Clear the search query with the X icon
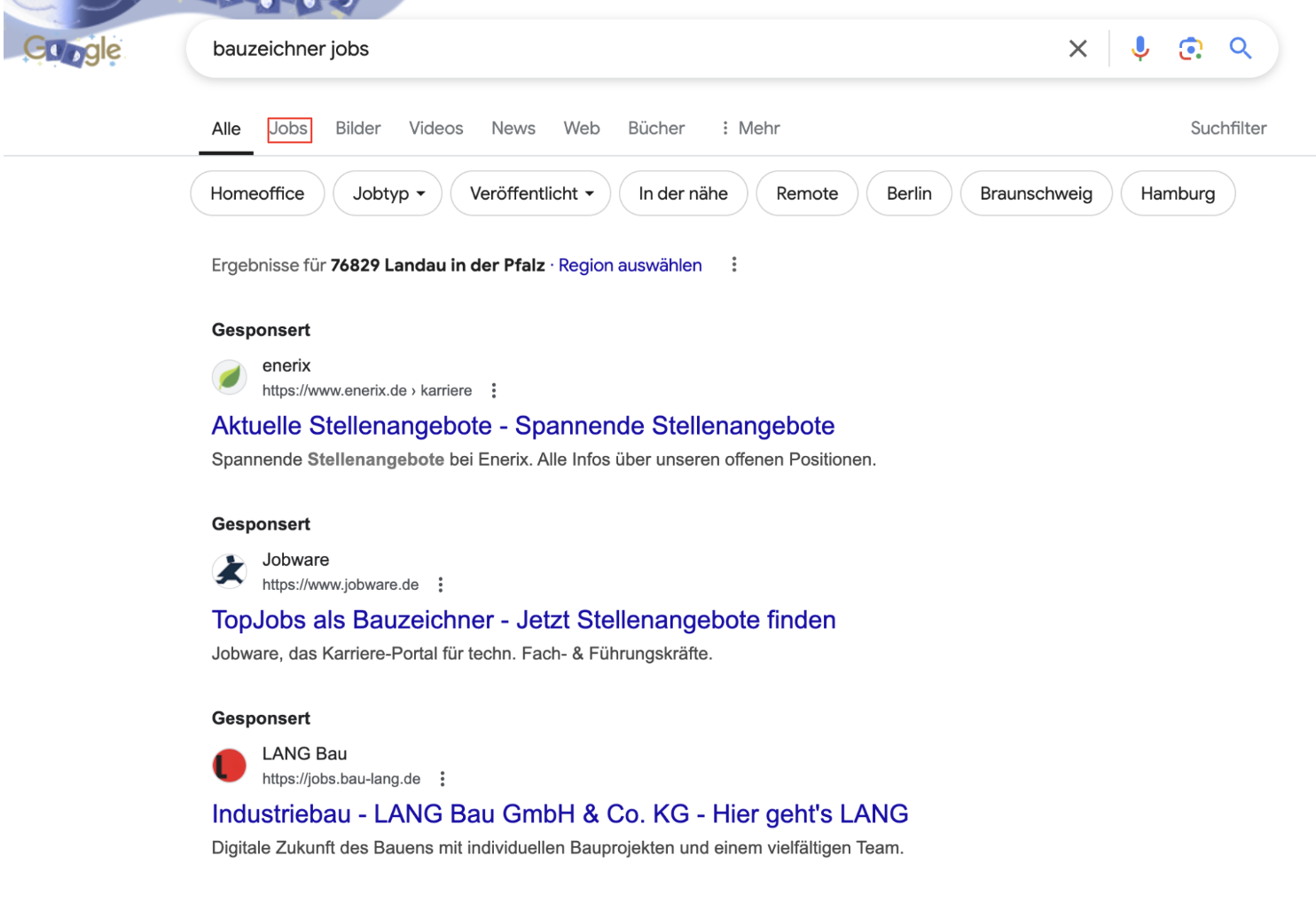 pyautogui.click(x=1077, y=49)
